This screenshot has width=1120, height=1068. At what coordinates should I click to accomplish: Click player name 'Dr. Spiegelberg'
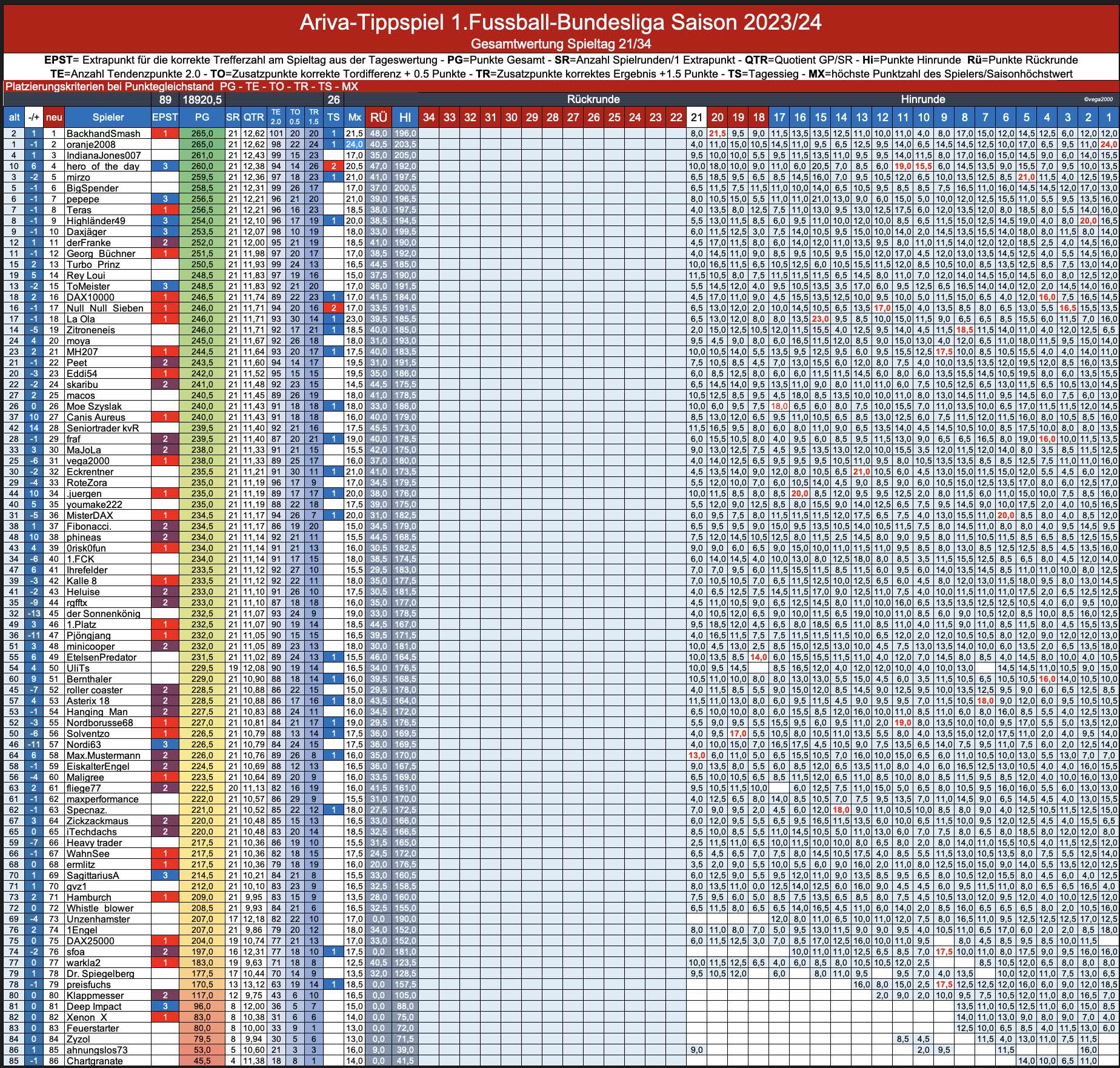pos(100,973)
